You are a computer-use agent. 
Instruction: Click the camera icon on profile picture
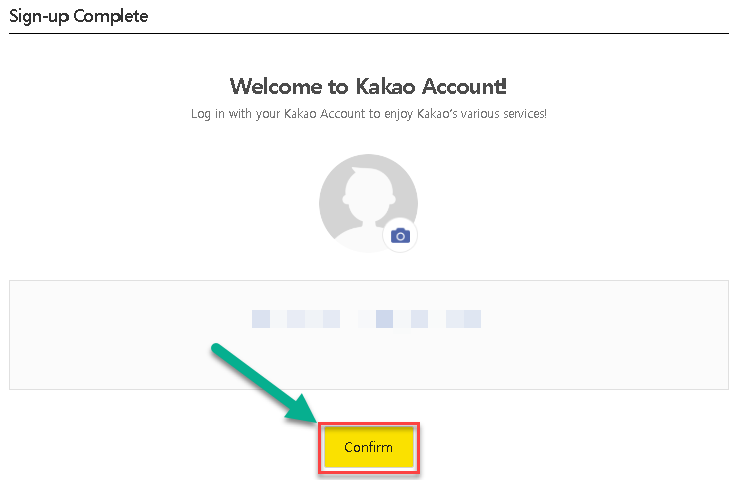pyautogui.click(x=400, y=235)
